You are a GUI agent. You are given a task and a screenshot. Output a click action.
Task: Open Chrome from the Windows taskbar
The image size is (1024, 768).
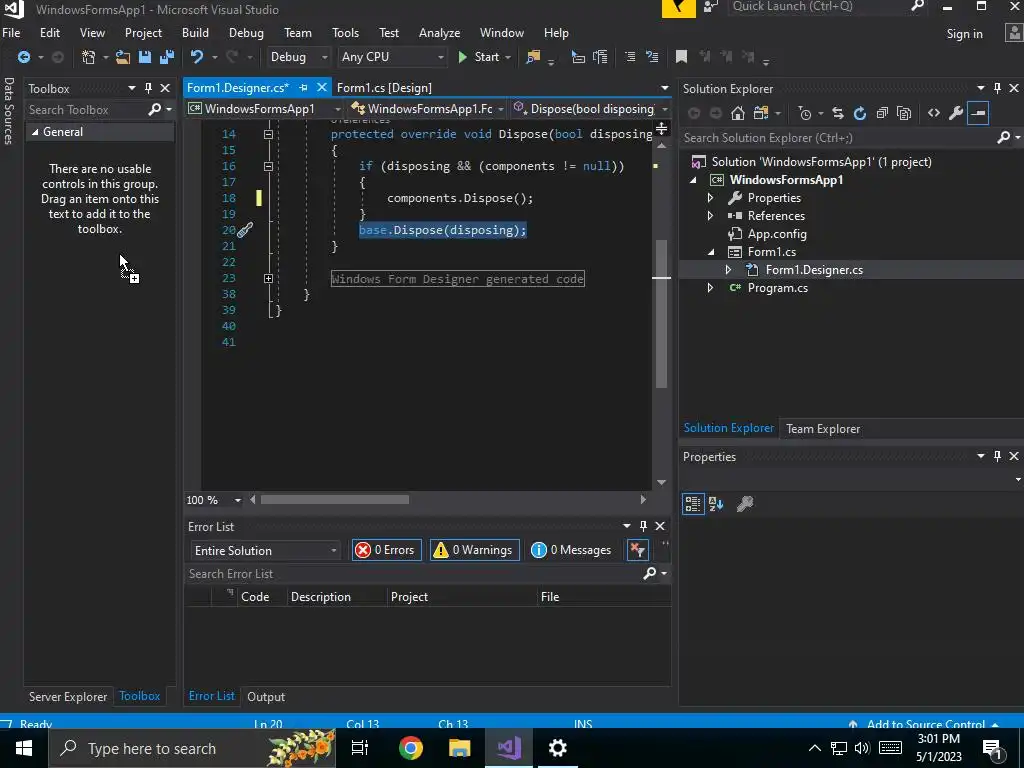tap(411, 748)
